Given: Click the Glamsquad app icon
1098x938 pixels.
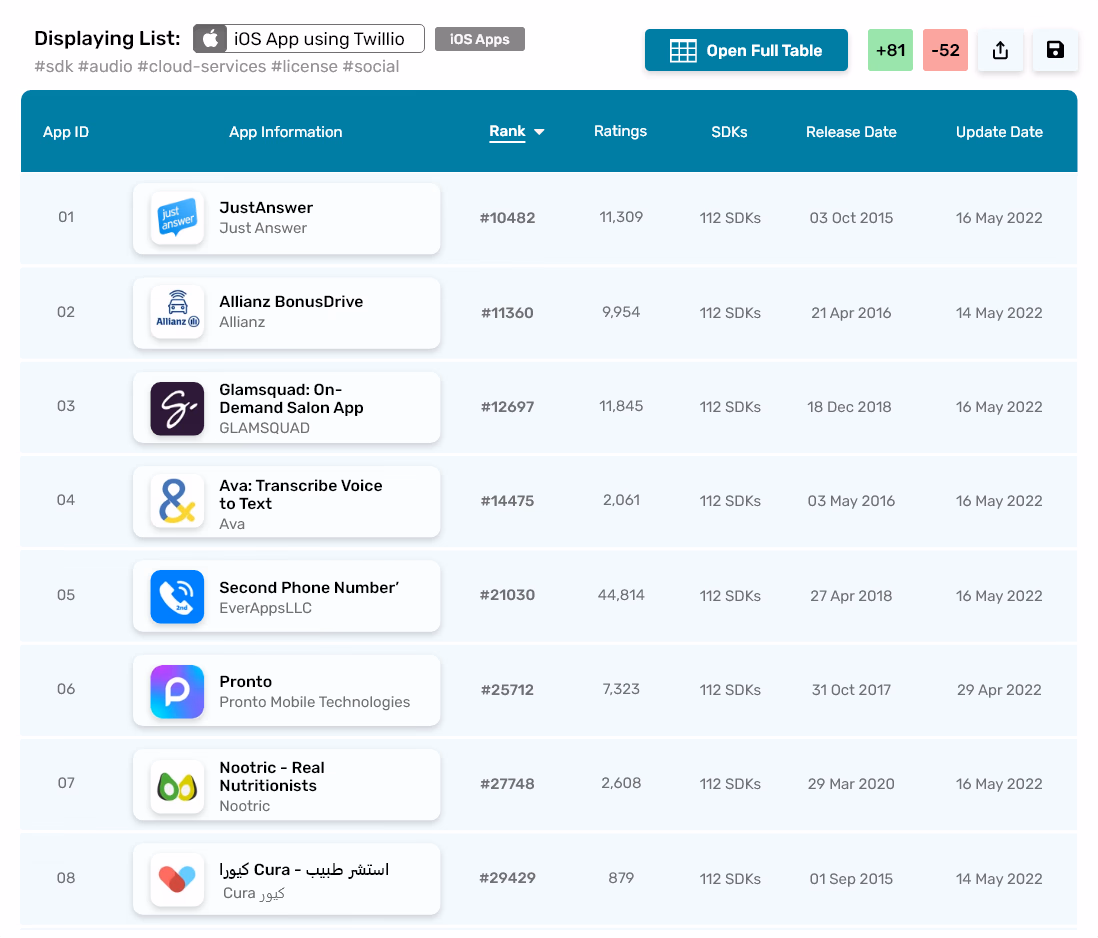Looking at the screenshot, I should coord(177,408).
